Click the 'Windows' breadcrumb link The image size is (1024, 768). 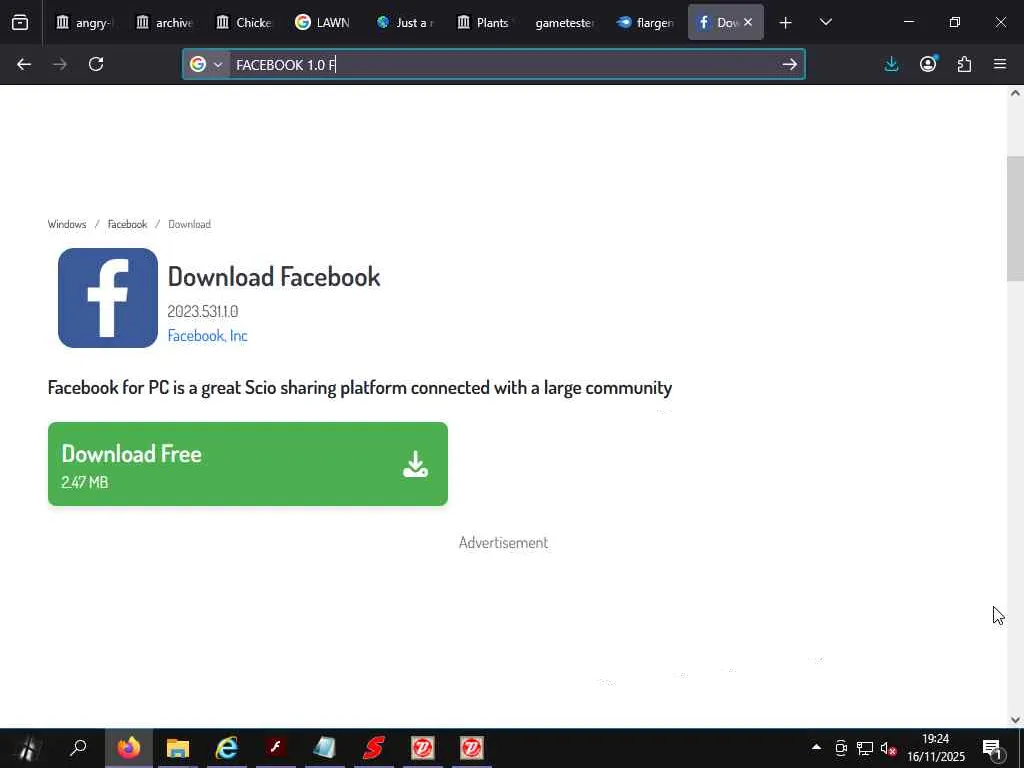click(67, 224)
